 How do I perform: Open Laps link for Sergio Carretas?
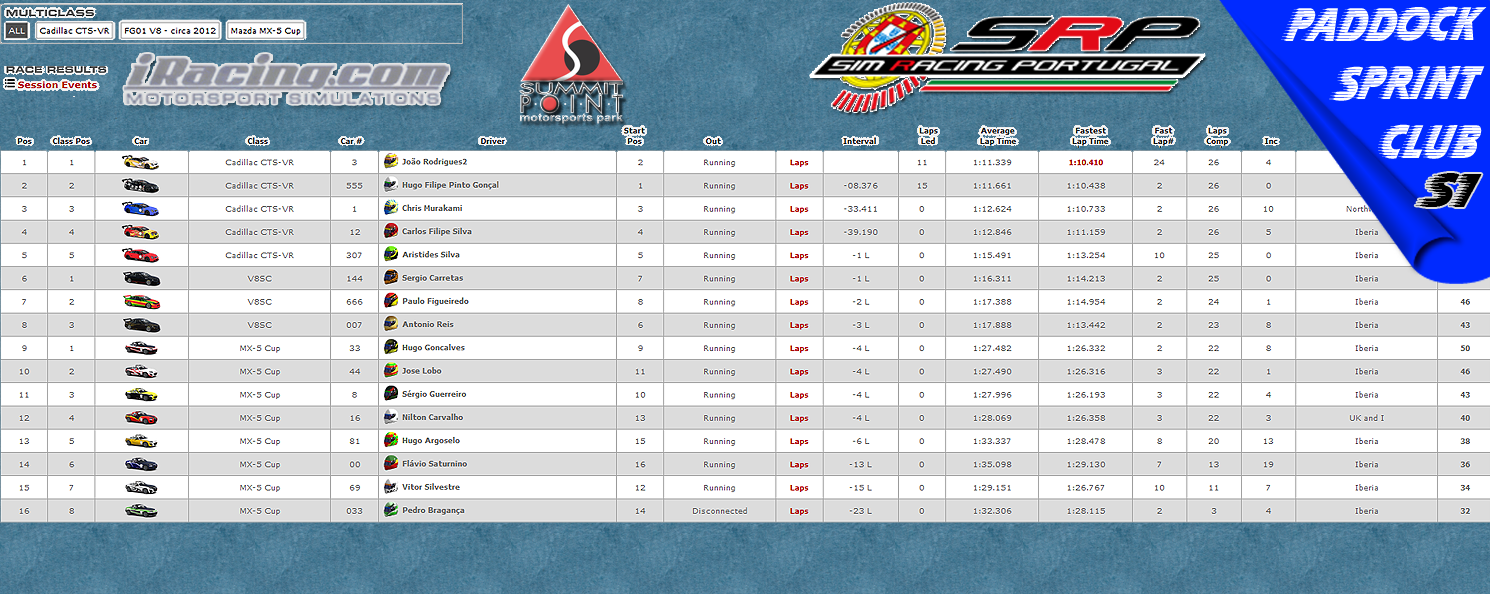click(799, 279)
